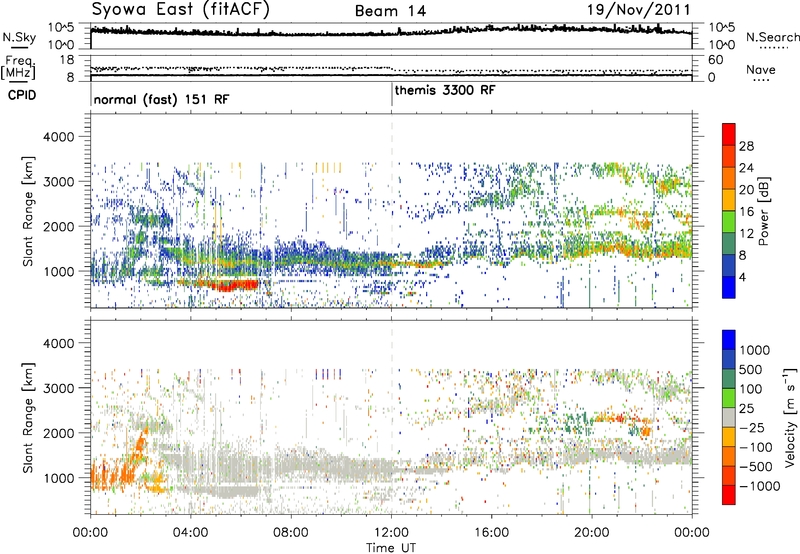Image resolution: width=800 pixels, height=554 pixels.
Task: Click the '-500' label on the Velocity colorbar
Action: coord(756,467)
